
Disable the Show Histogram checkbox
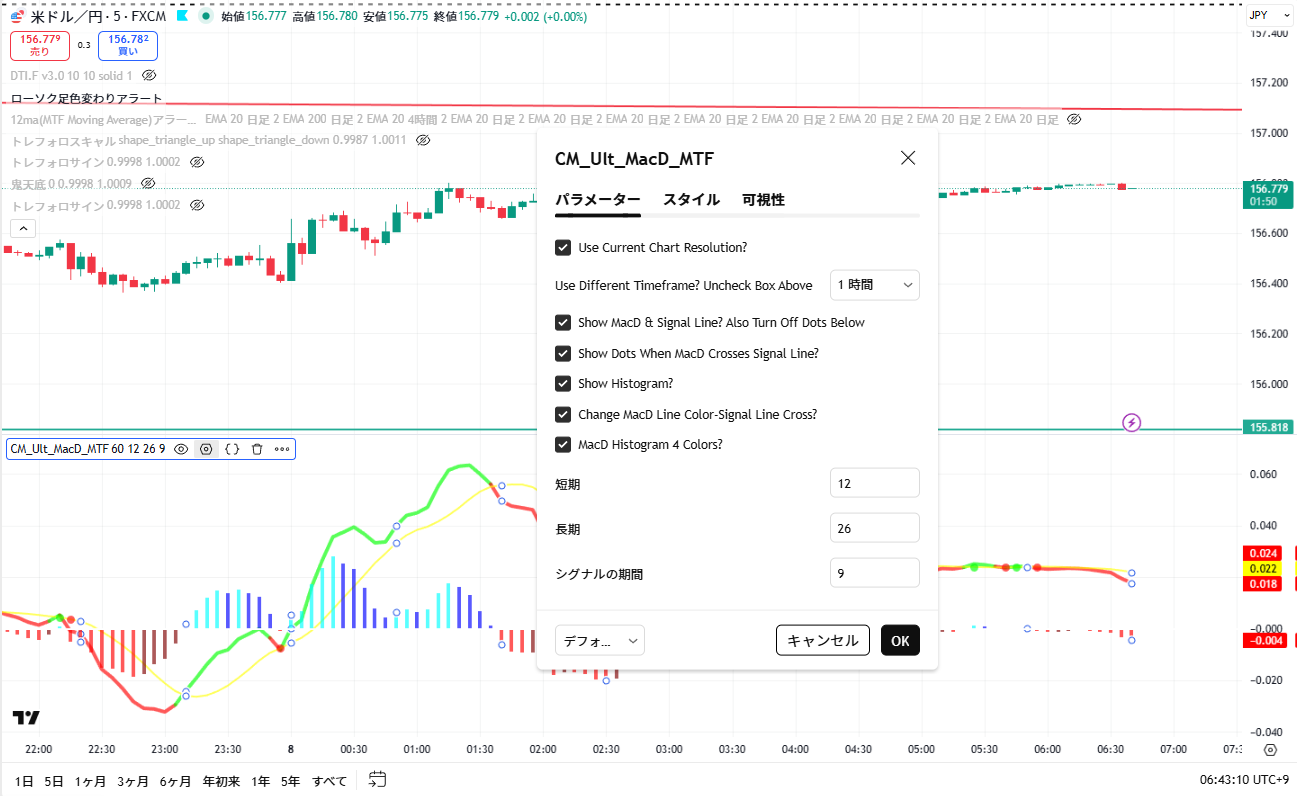pyautogui.click(x=564, y=384)
